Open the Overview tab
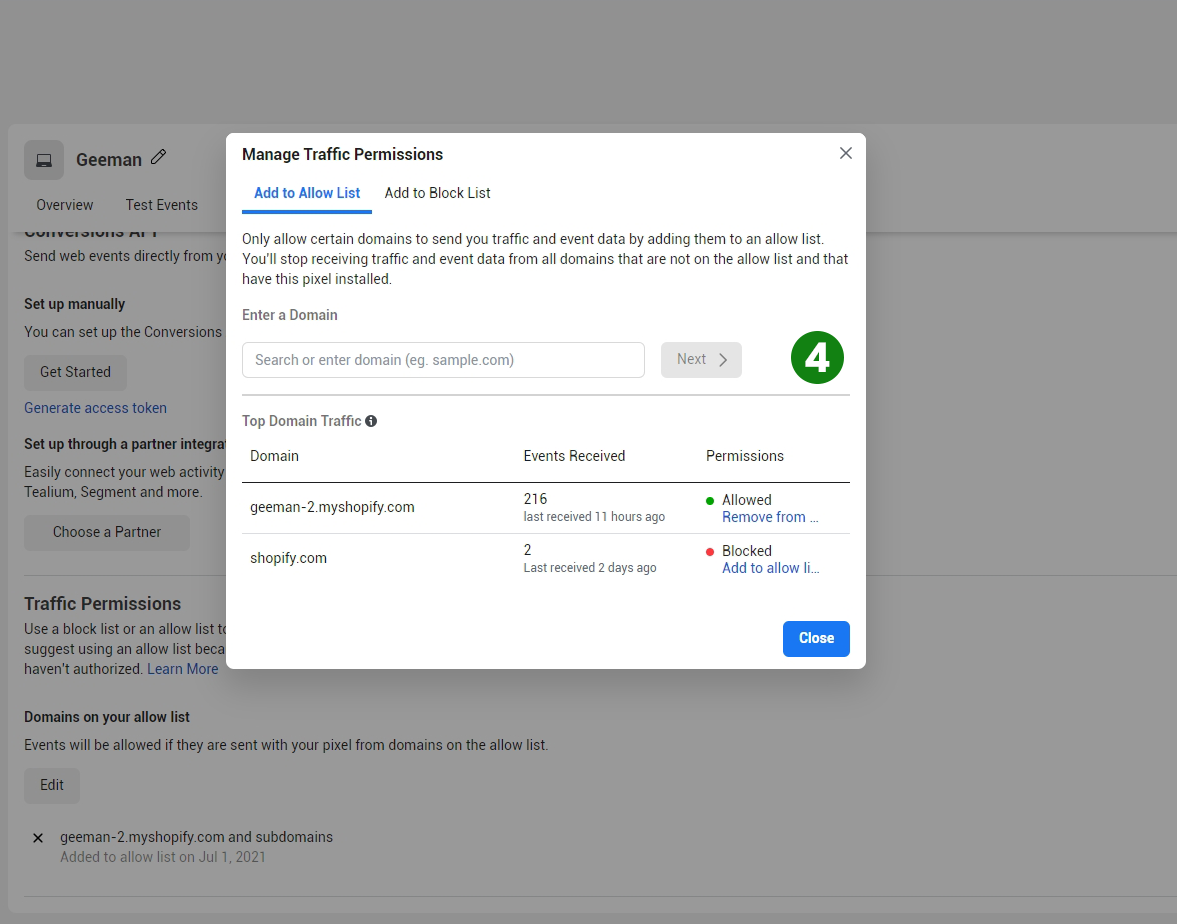 65,205
